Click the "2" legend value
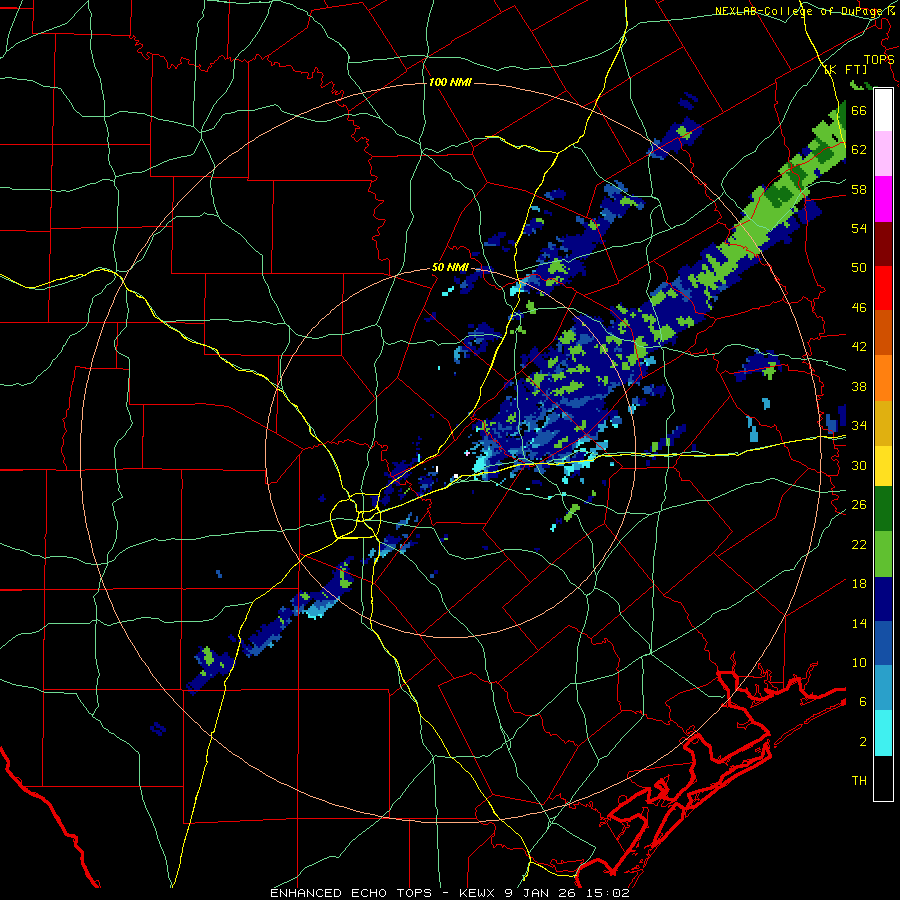 click(x=862, y=742)
